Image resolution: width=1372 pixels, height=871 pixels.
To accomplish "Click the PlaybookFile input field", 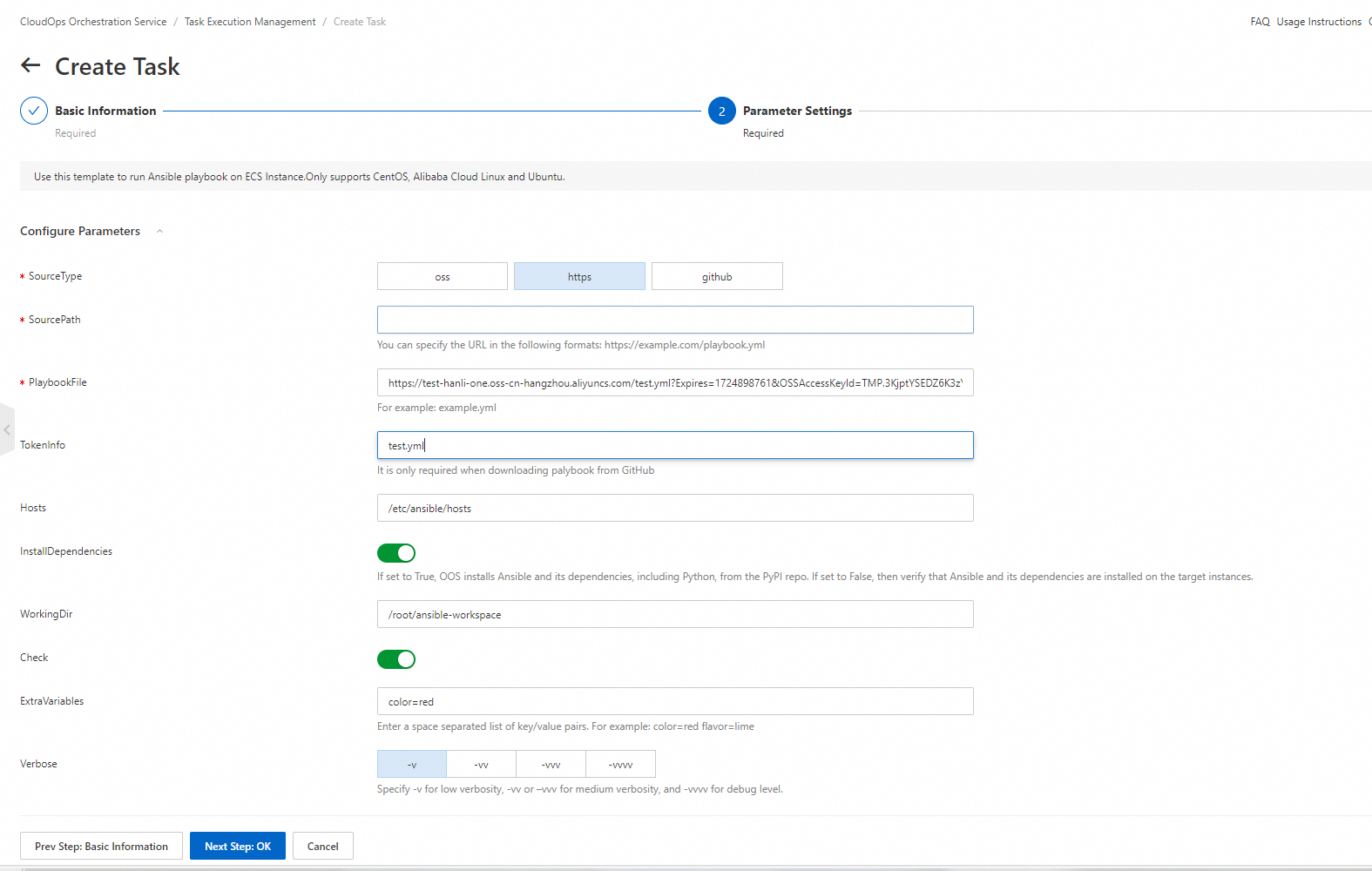I will coord(675,382).
